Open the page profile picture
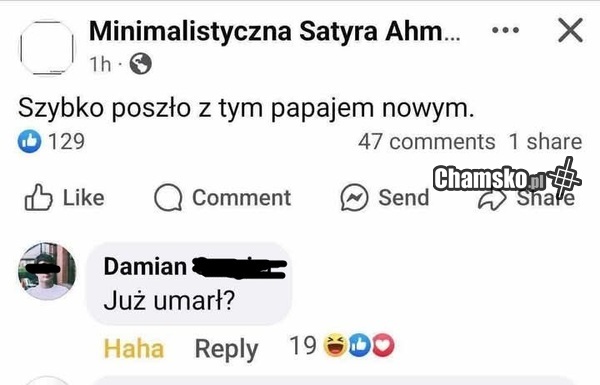The image size is (600, 385). tap(47, 47)
